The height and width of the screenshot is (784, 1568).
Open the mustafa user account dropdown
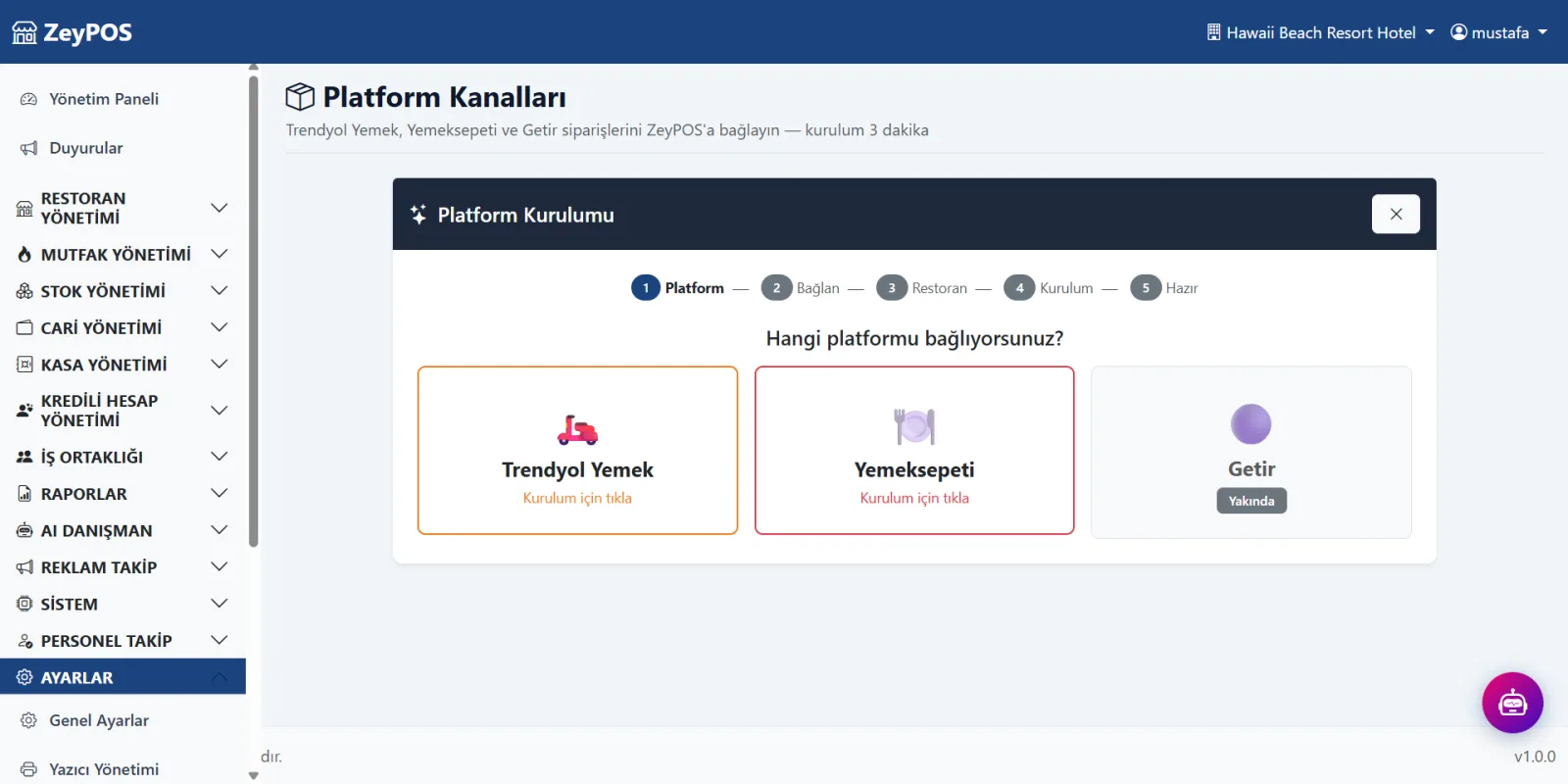point(1498,32)
